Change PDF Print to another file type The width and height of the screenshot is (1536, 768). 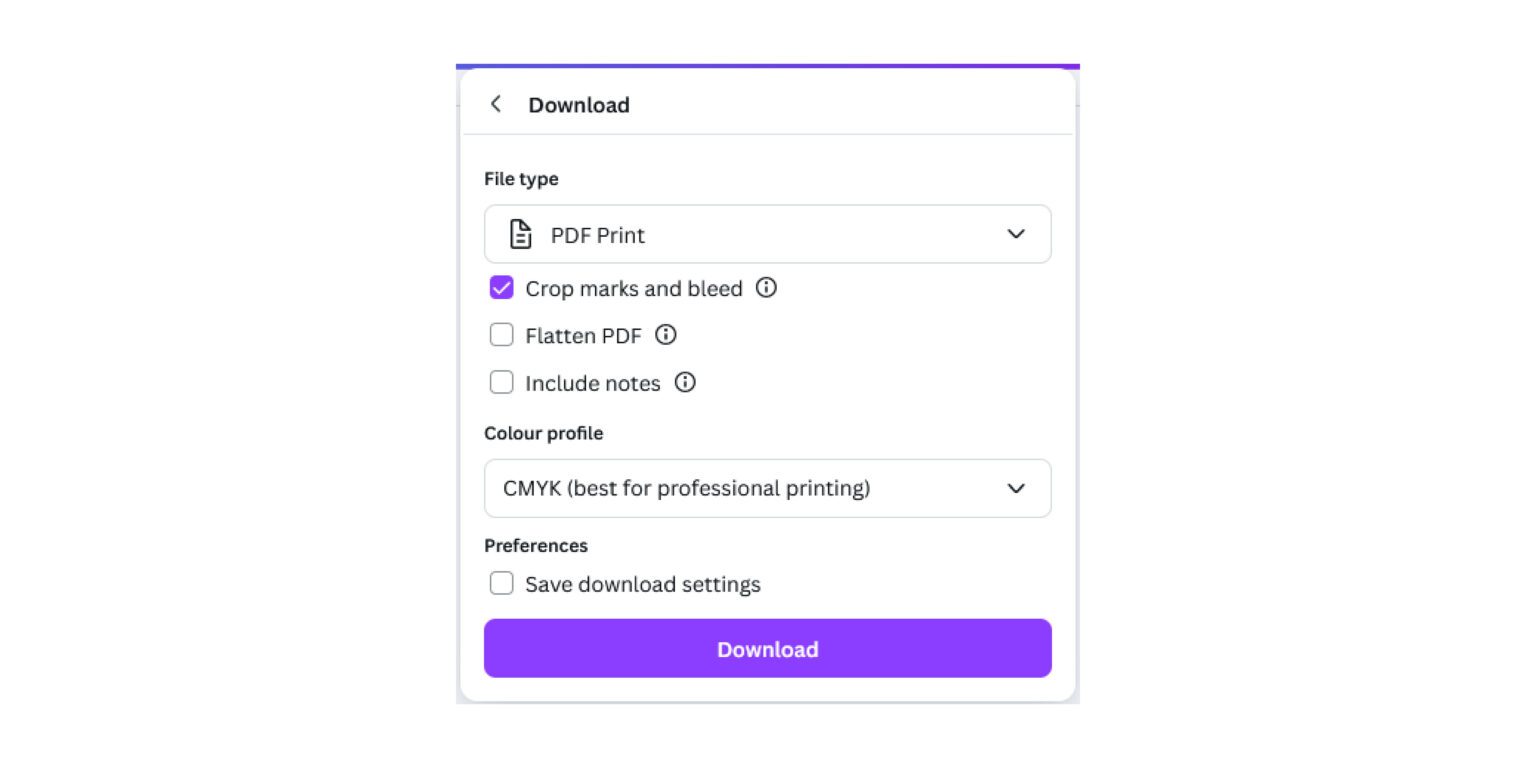767,233
